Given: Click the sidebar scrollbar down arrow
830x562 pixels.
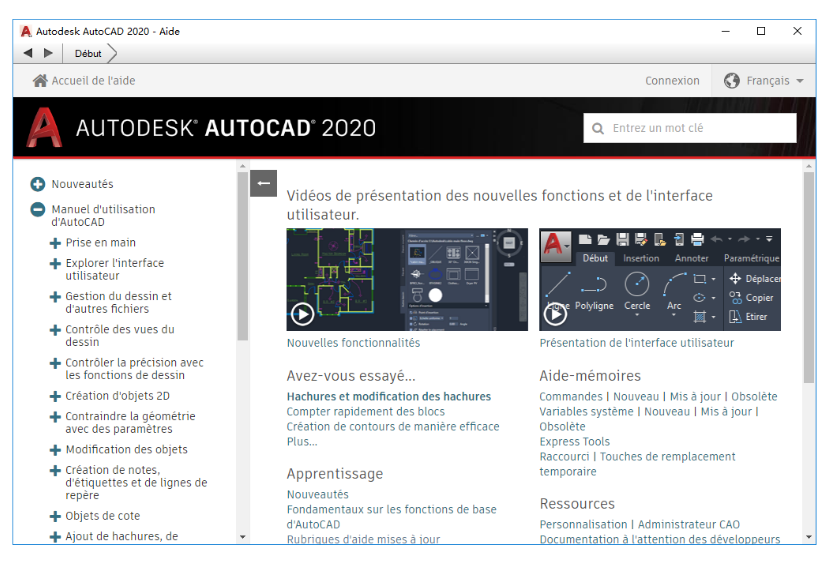Looking at the screenshot, I should point(242,537).
